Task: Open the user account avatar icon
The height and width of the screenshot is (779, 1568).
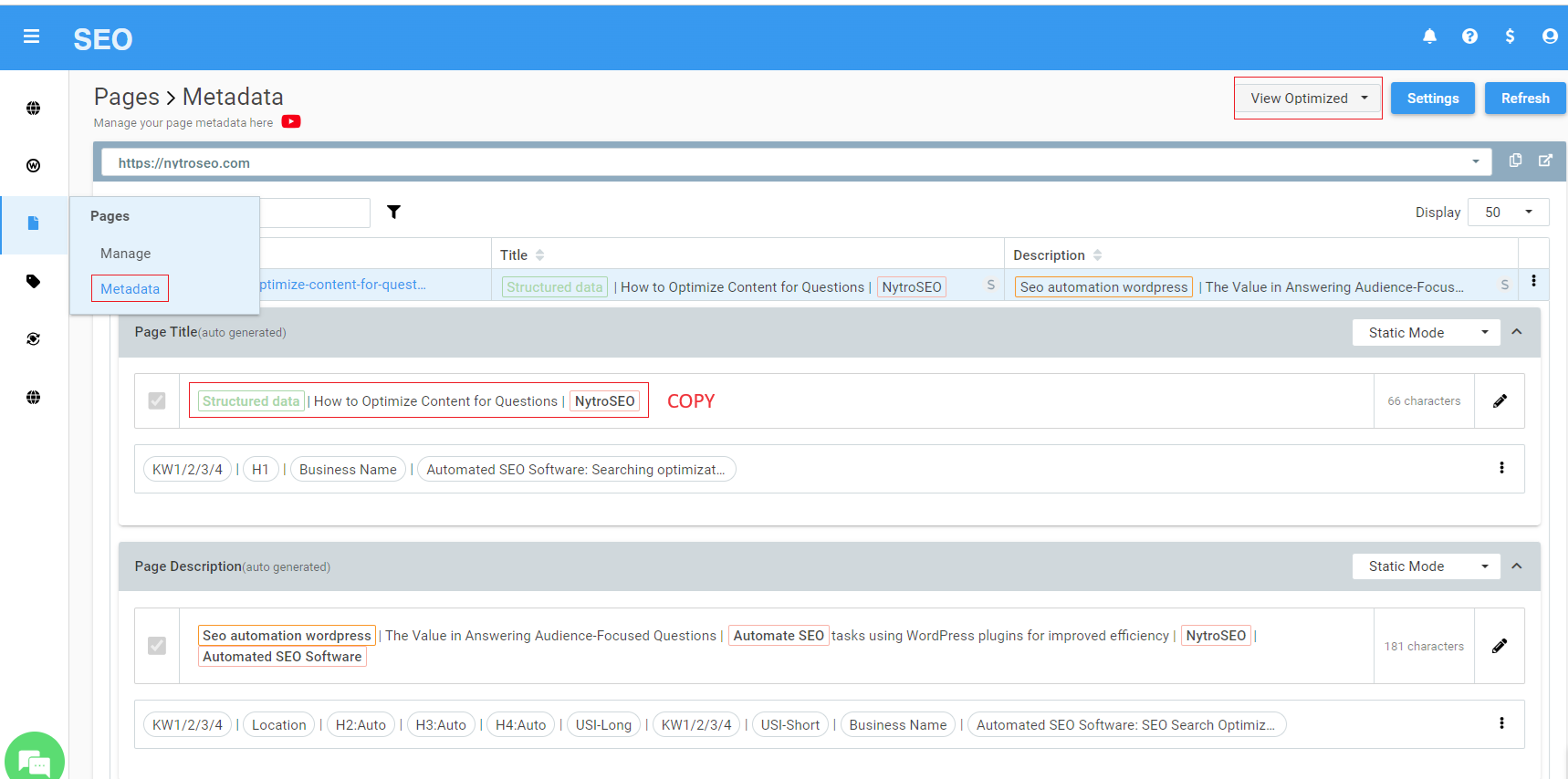Action: (1550, 36)
